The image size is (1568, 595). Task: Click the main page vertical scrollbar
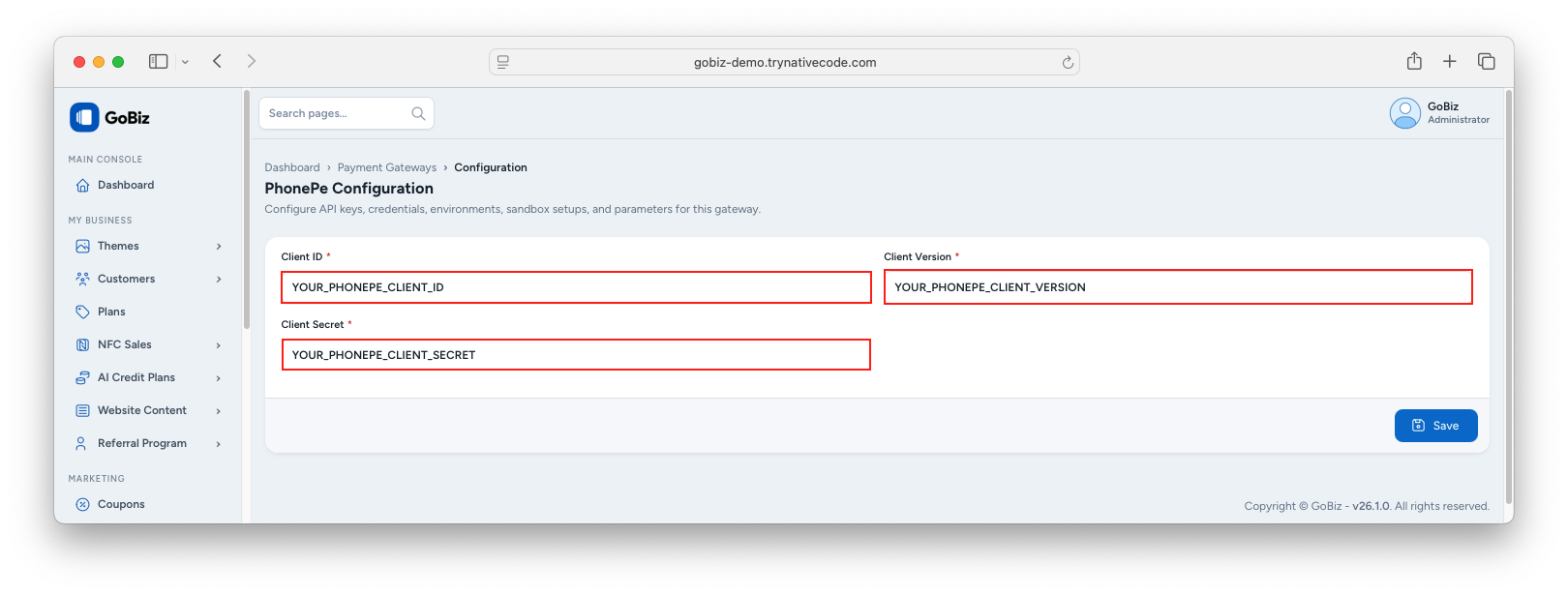(x=1509, y=296)
